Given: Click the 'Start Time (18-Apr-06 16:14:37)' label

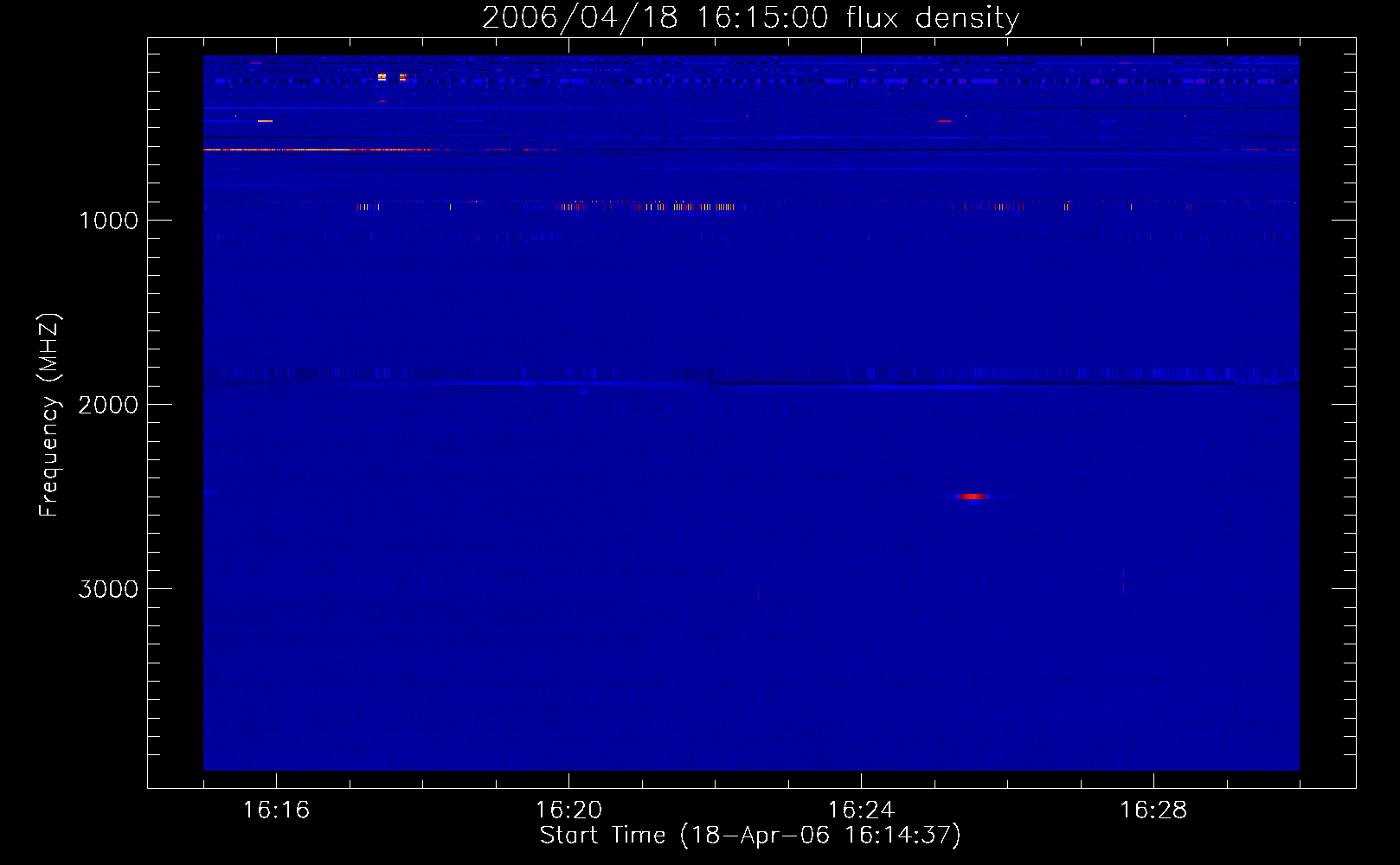Looking at the screenshot, I should (750, 835).
